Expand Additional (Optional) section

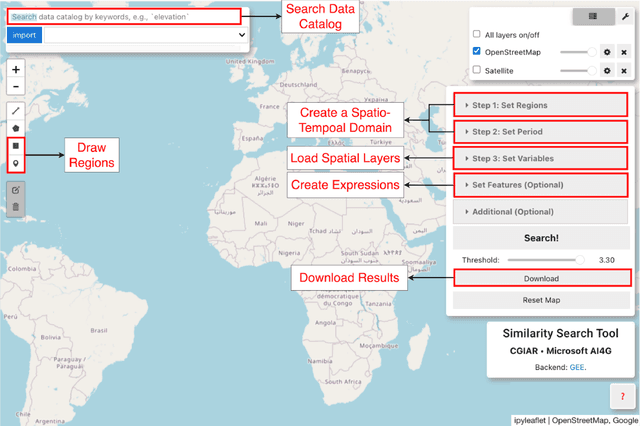540,212
